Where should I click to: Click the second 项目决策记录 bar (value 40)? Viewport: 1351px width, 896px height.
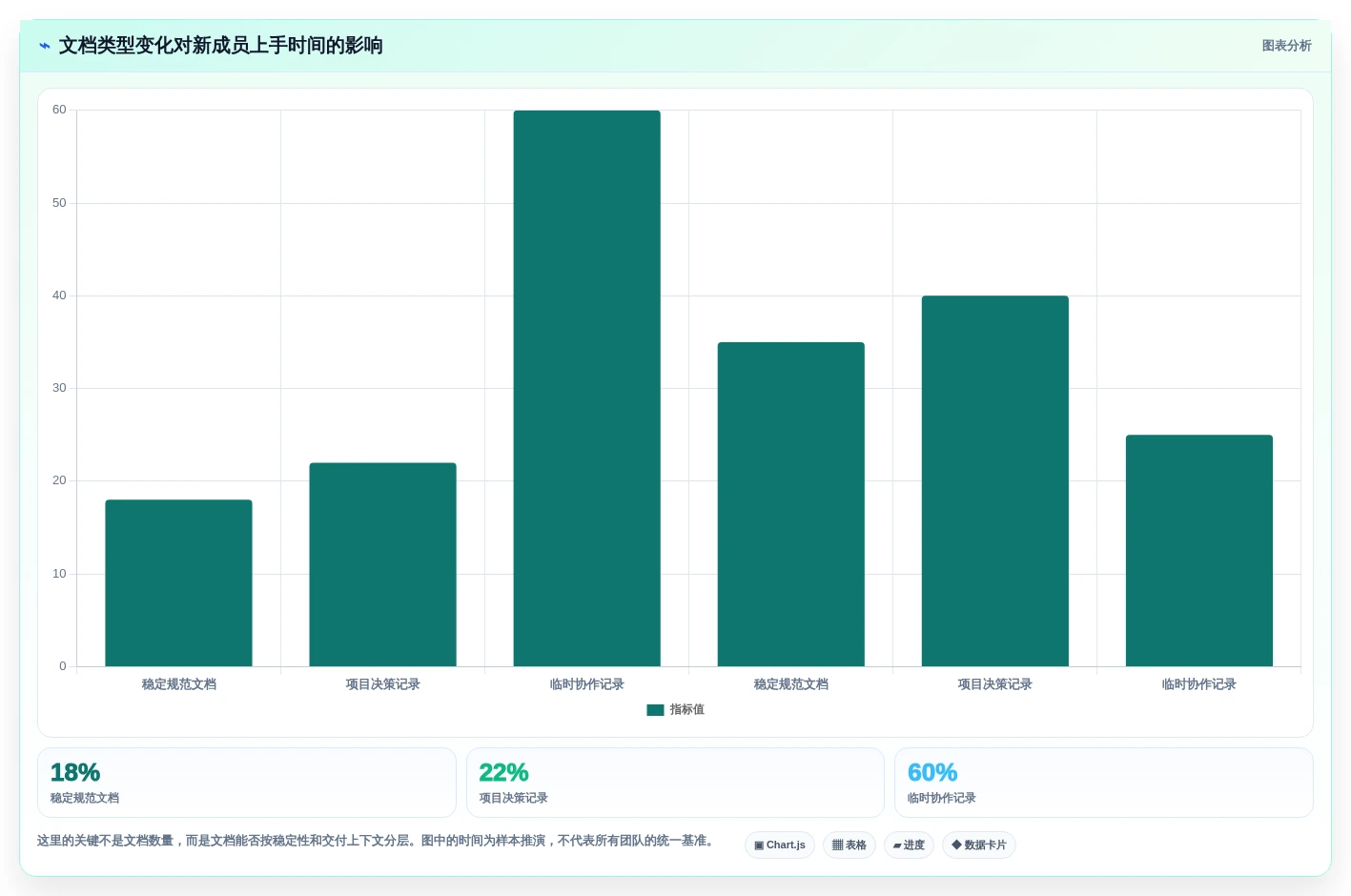point(995,481)
